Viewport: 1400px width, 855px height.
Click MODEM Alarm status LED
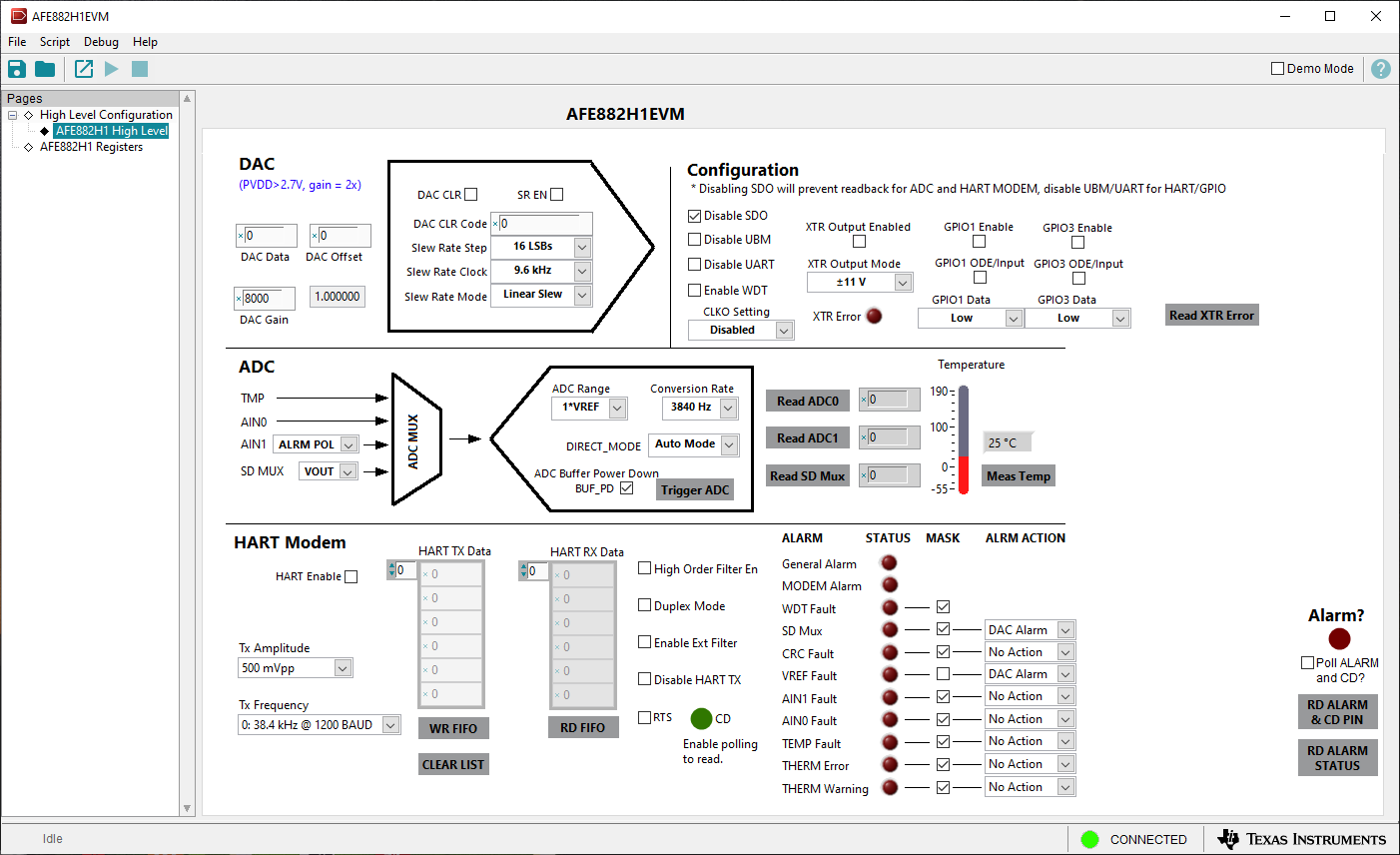889,585
